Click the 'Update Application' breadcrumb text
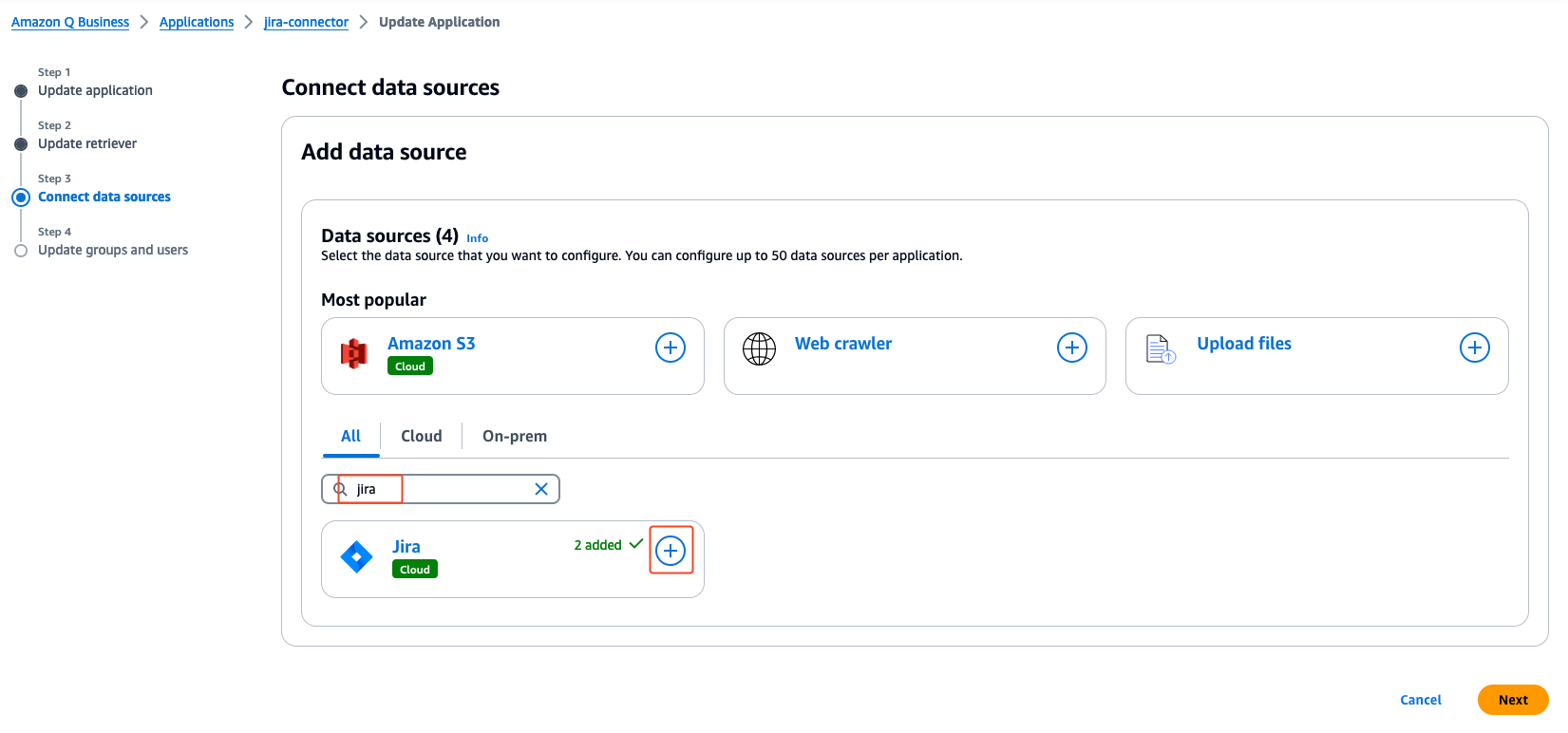 [439, 22]
